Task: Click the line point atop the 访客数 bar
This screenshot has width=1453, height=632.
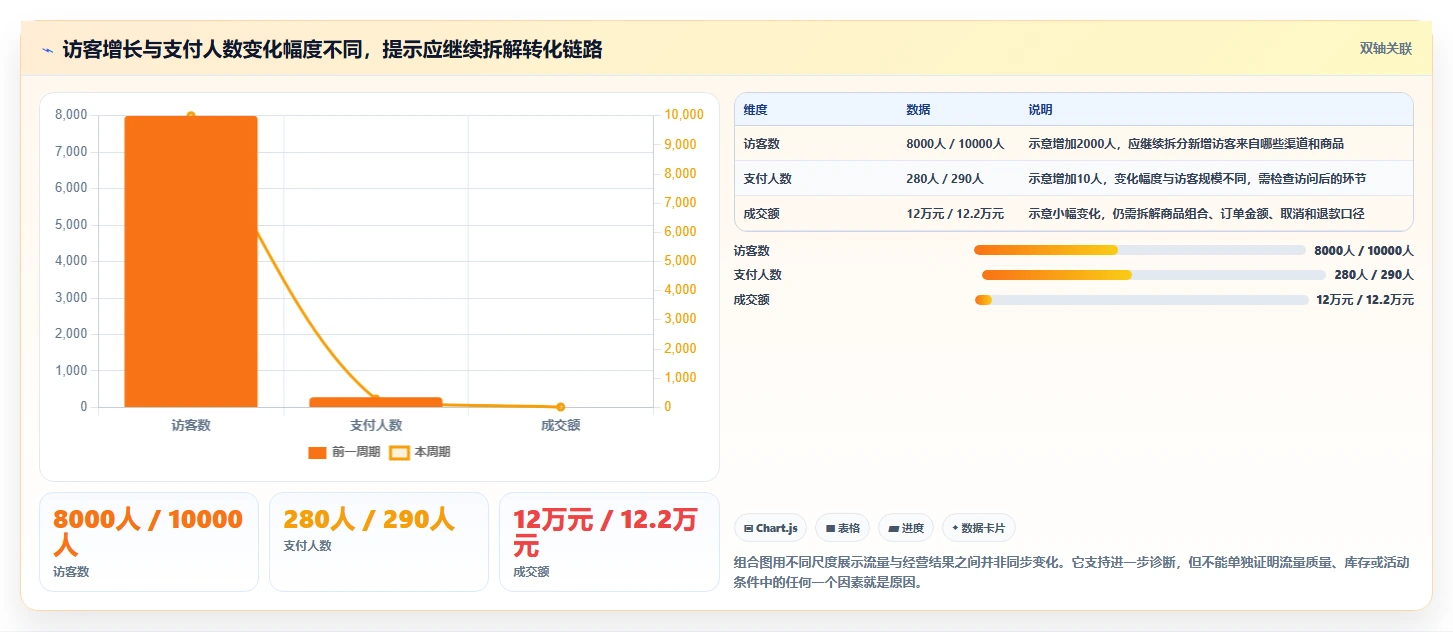Action: [x=191, y=116]
